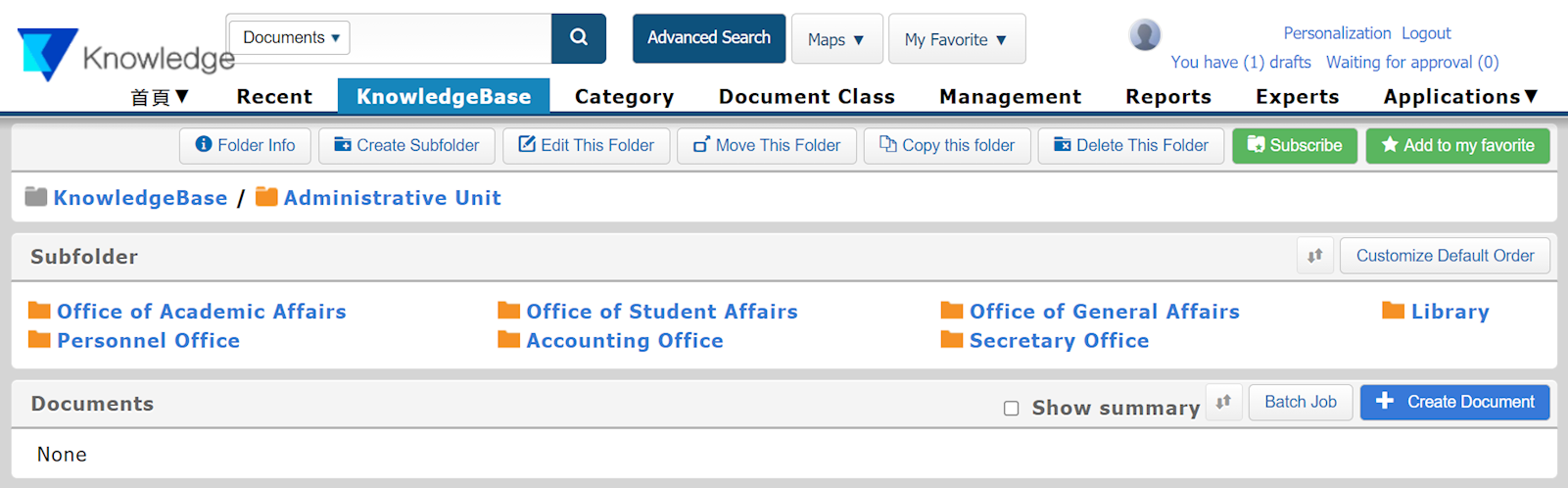Viewport: 1568px width, 488px height.
Task: Open the Library folder icon
Action: [x=1393, y=311]
